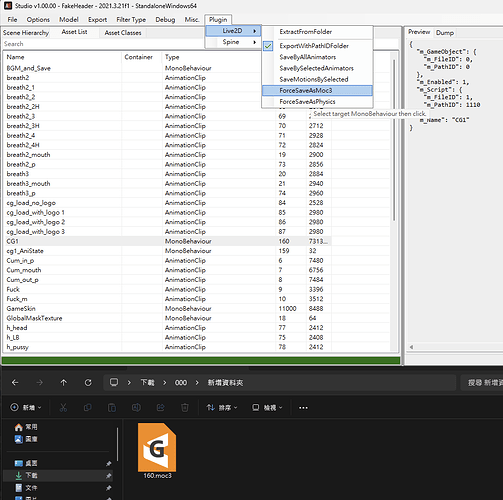Open the New item dropdown in Explorer

[x=26, y=407]
